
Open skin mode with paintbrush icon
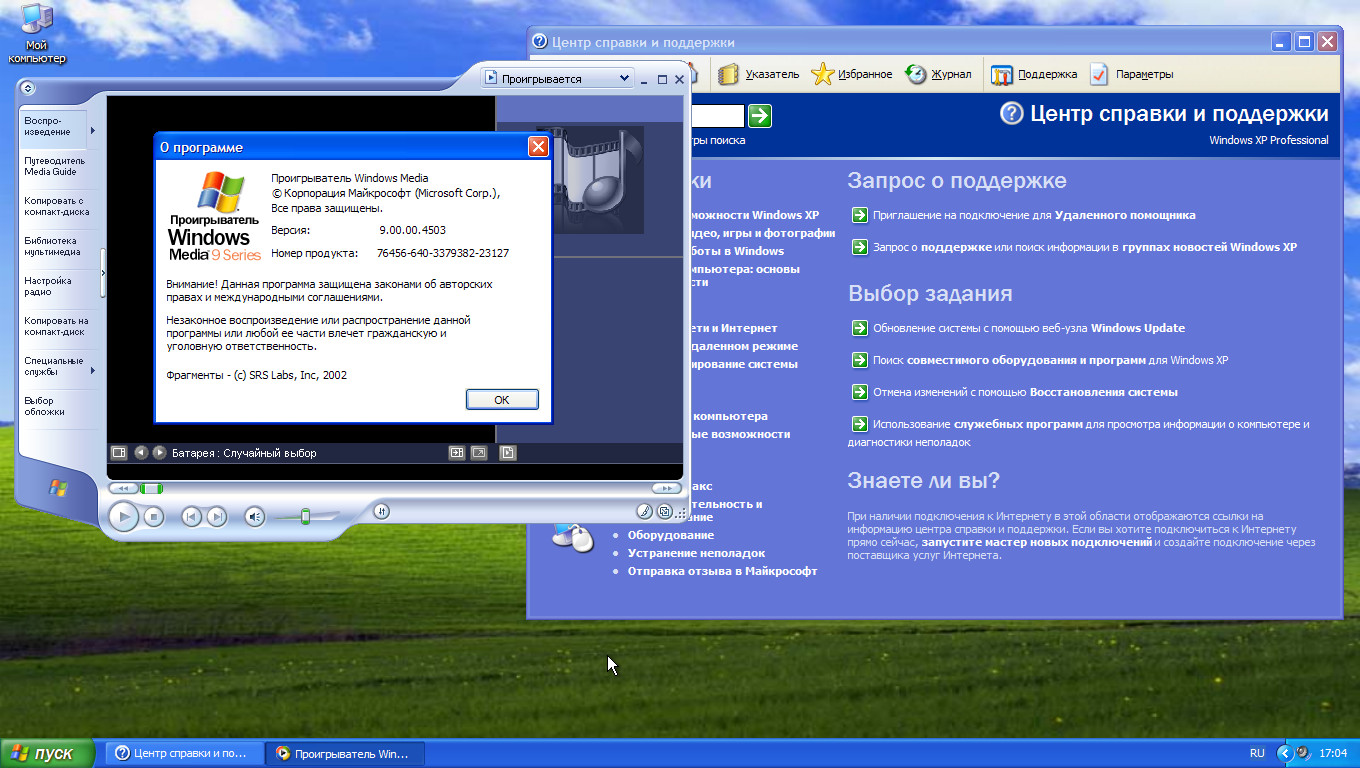(645, 511)
